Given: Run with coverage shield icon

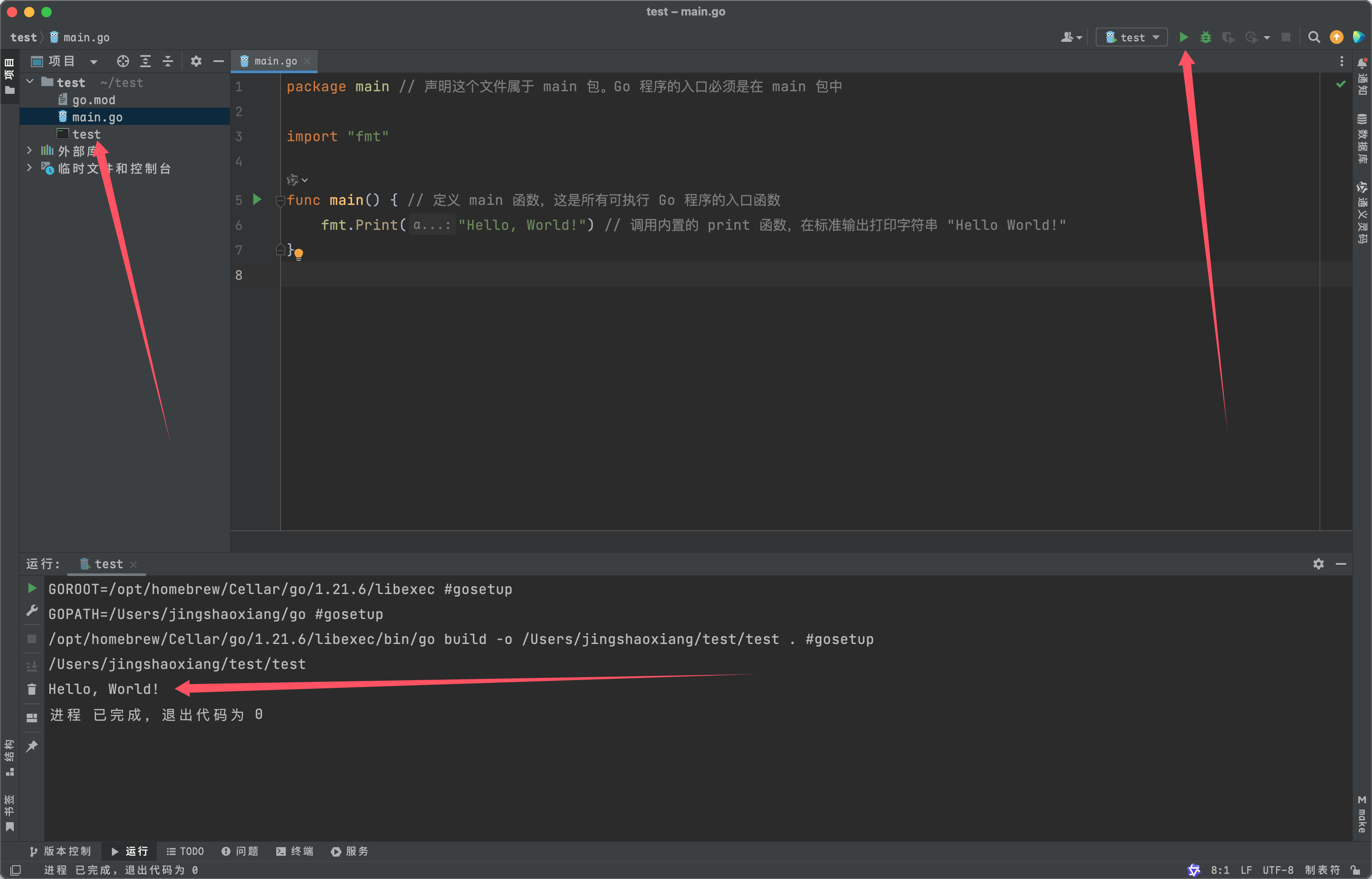Looking at the screenshot, I should (1228, 37).
